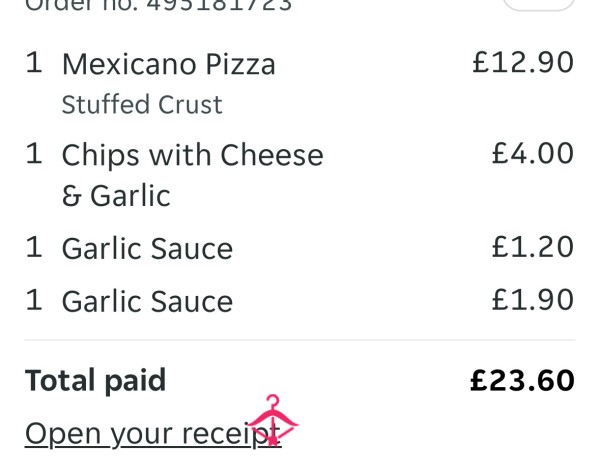Select the Stuffed Crust option text

coord(142,104)
